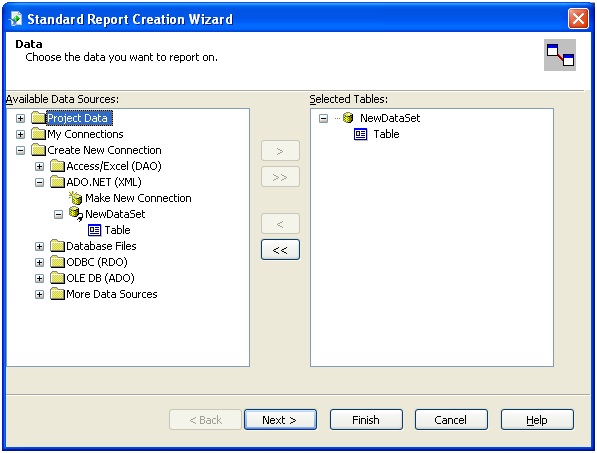Click the remove all (<<) button

pos(280,250)
